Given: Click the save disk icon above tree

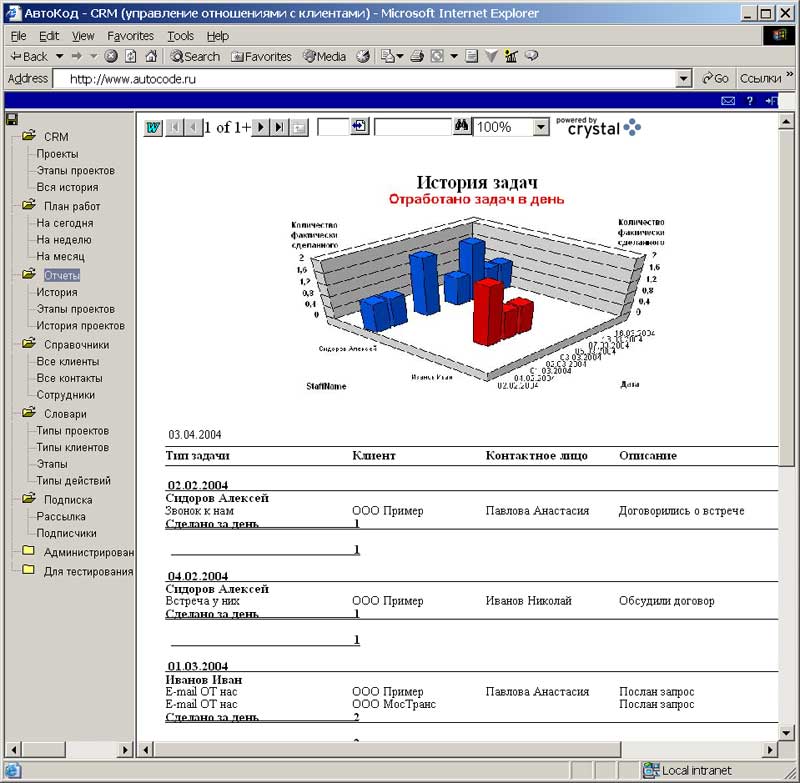Looking at the screenshot, I should coord(11,118).
